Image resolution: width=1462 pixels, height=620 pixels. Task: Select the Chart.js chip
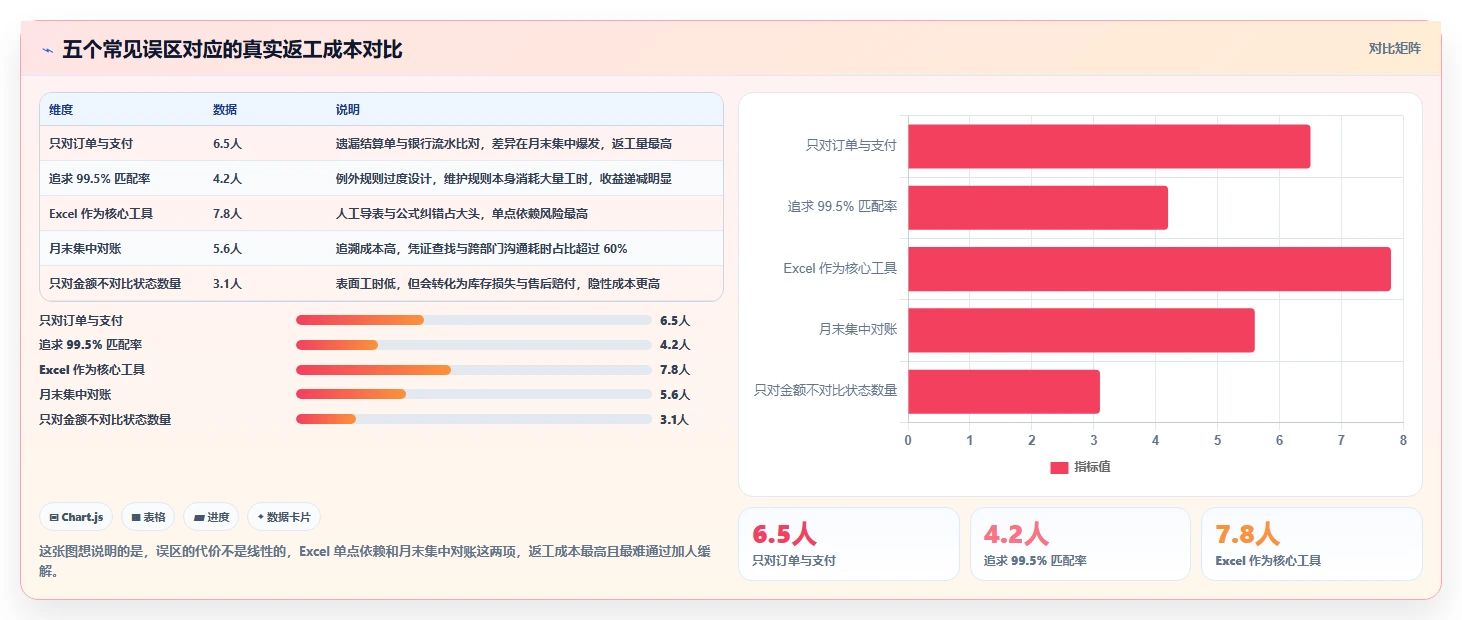(76, 517)
